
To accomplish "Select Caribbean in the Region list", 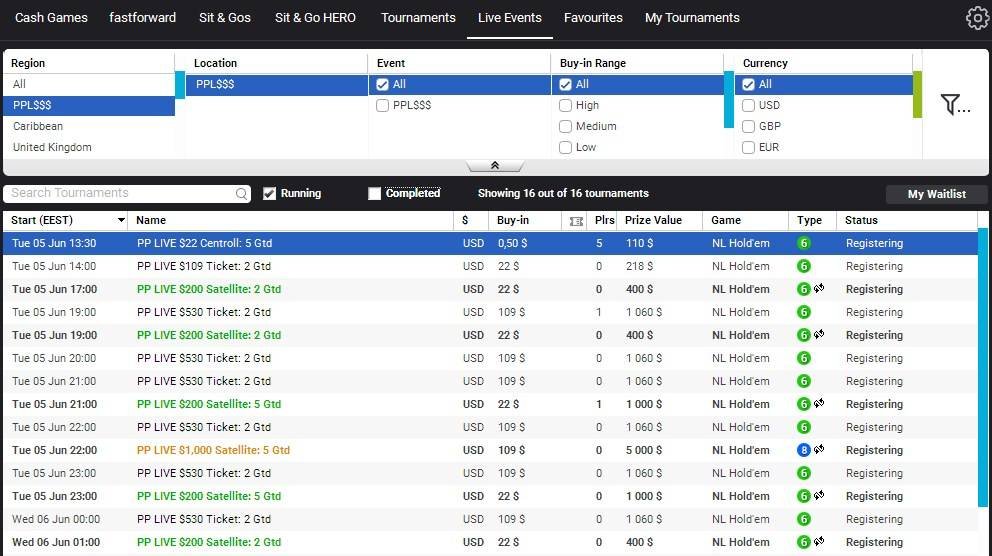I will point(38,127).
